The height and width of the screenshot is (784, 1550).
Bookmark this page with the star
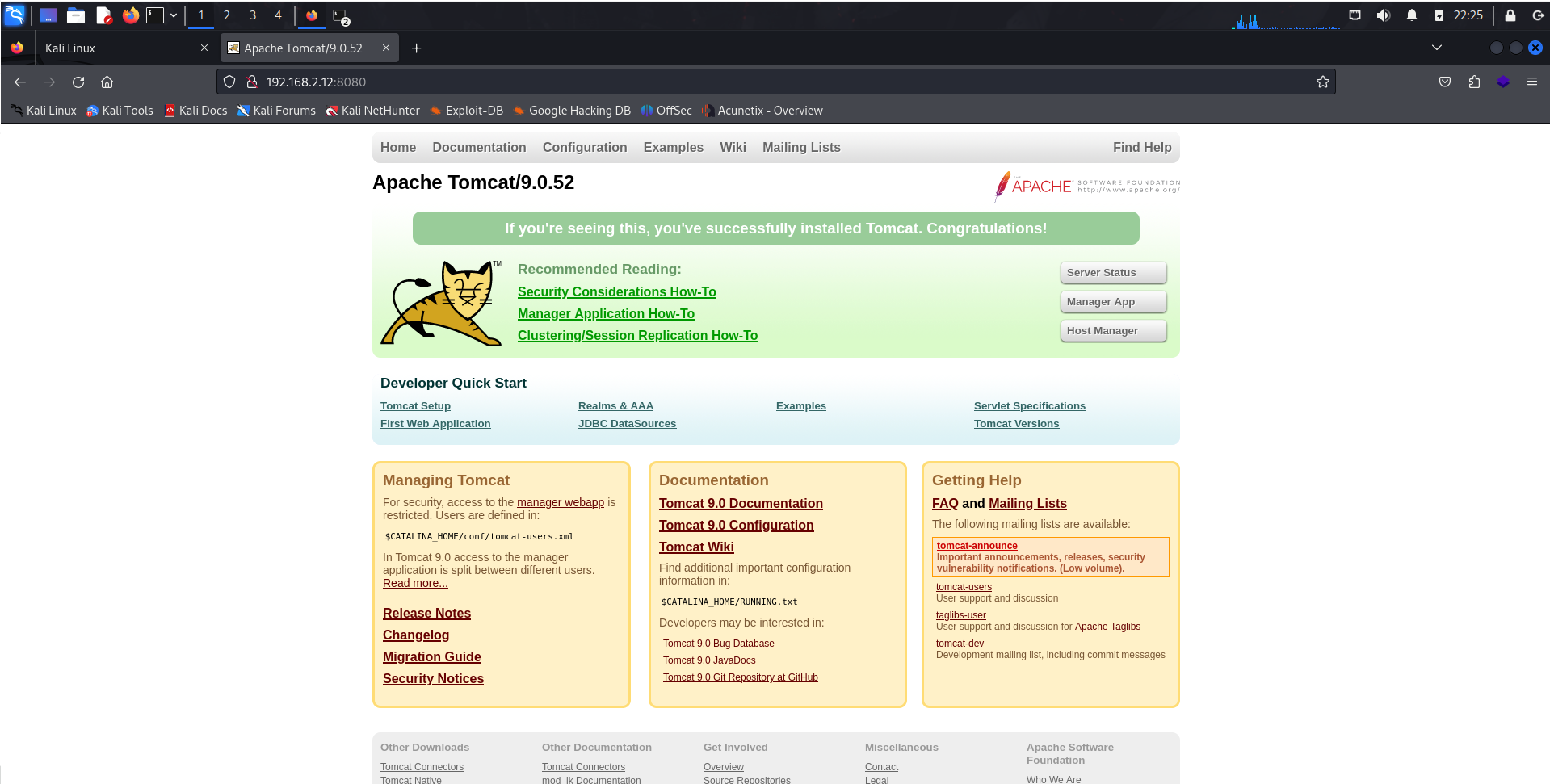pos(1323,82)
